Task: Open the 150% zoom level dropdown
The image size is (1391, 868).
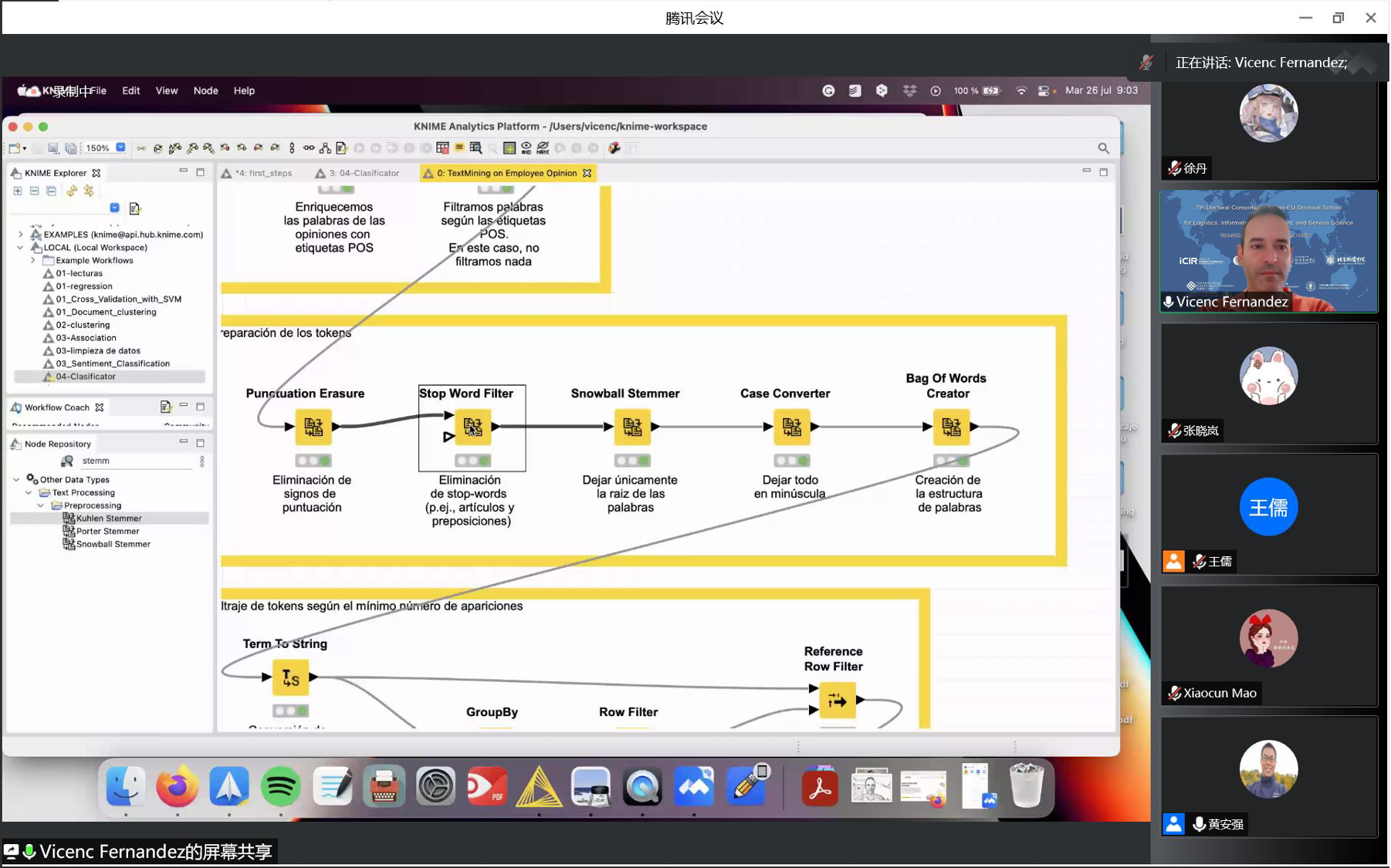Action: [120, 148]
